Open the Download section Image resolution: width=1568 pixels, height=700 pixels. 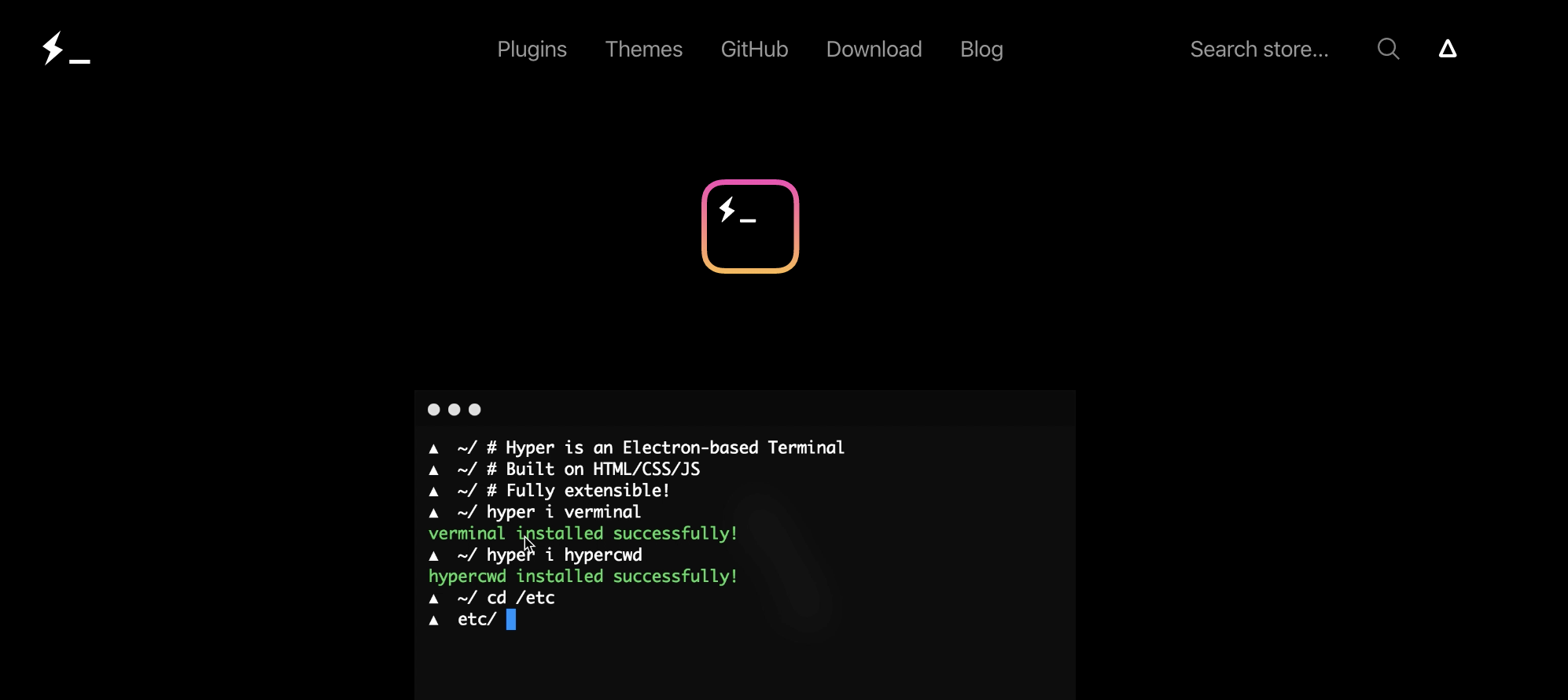pyautogui.click(x=874, y=49)
